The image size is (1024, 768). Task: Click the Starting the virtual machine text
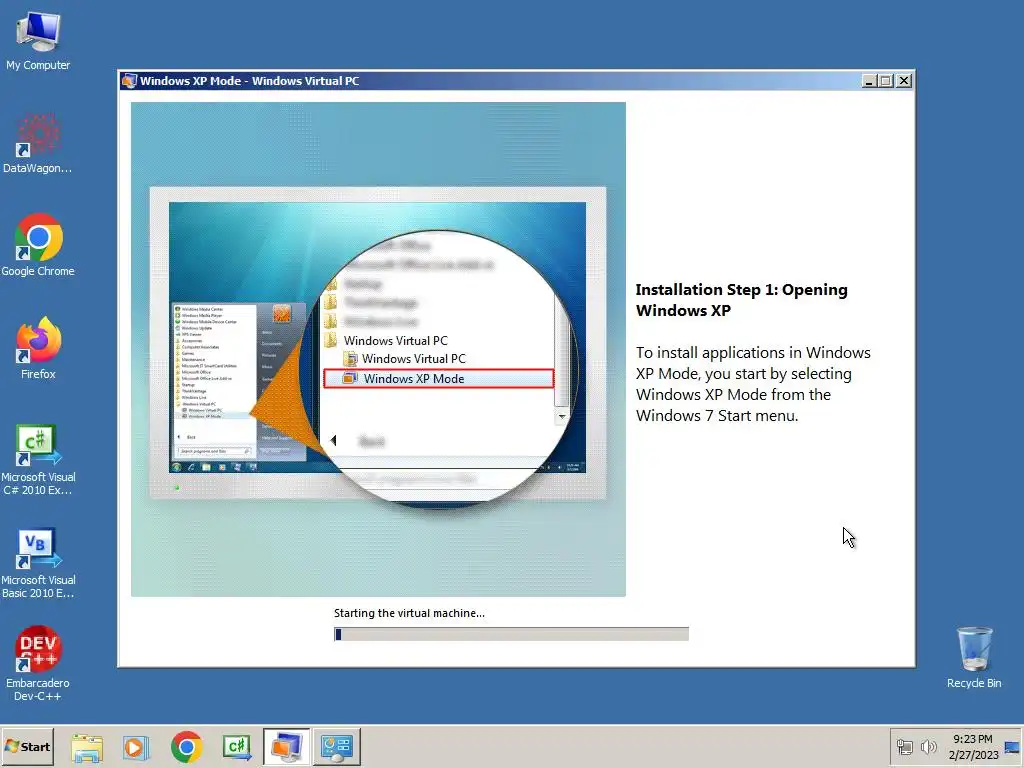(409, 613)
